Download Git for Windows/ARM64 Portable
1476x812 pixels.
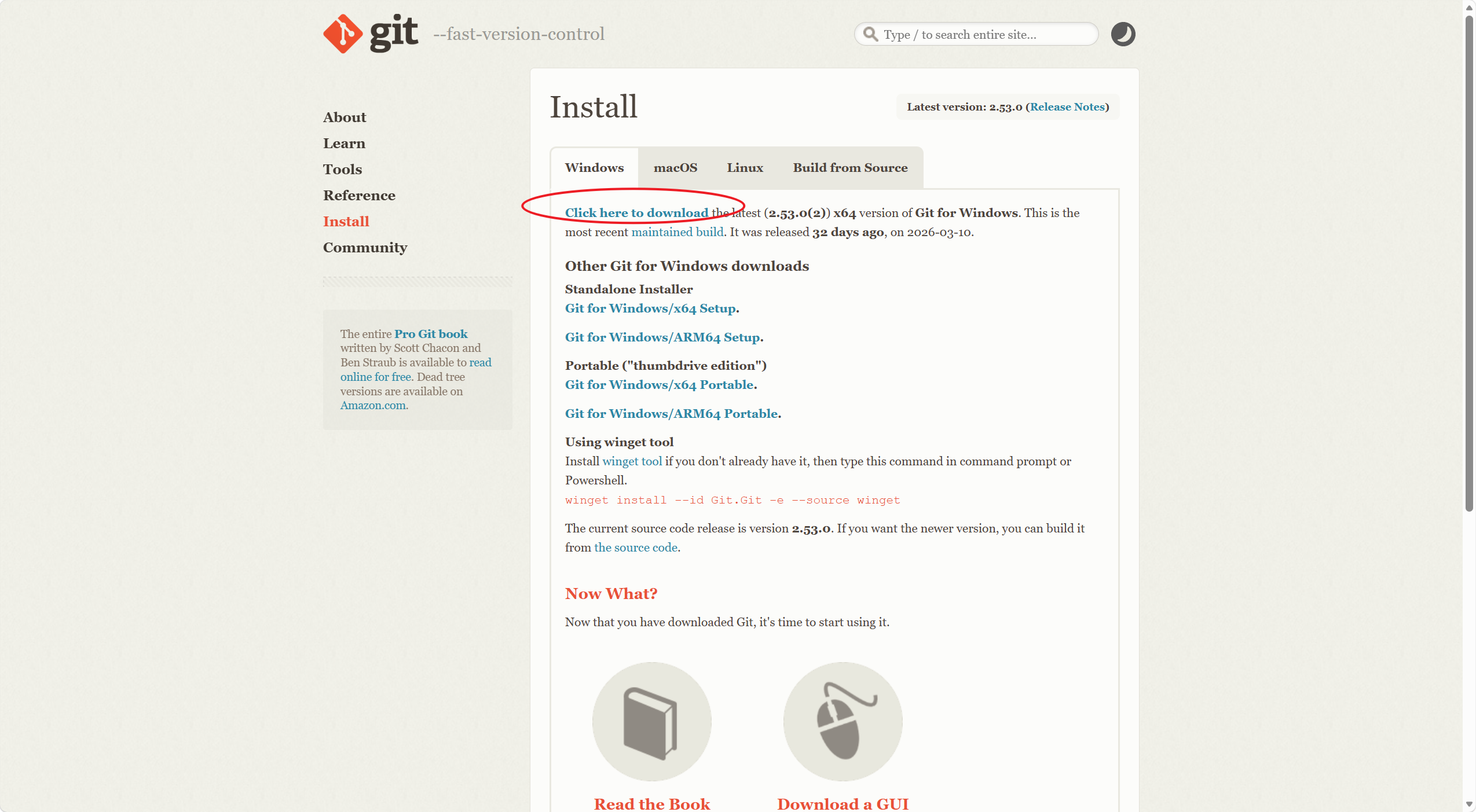coord(671,414)
